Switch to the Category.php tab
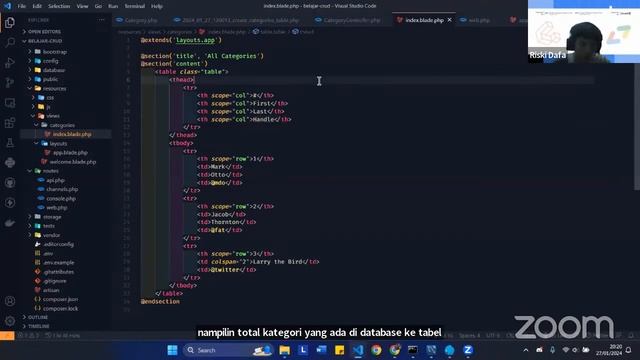Image resolution: width=640 pixels, height=360 pixels. point(137,20)
